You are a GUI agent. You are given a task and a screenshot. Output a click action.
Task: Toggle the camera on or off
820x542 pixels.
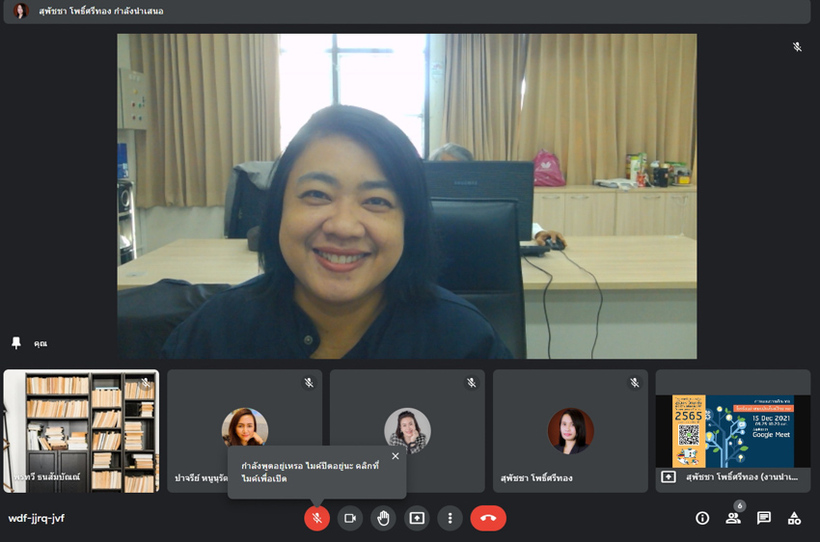[x=350, y=518]
